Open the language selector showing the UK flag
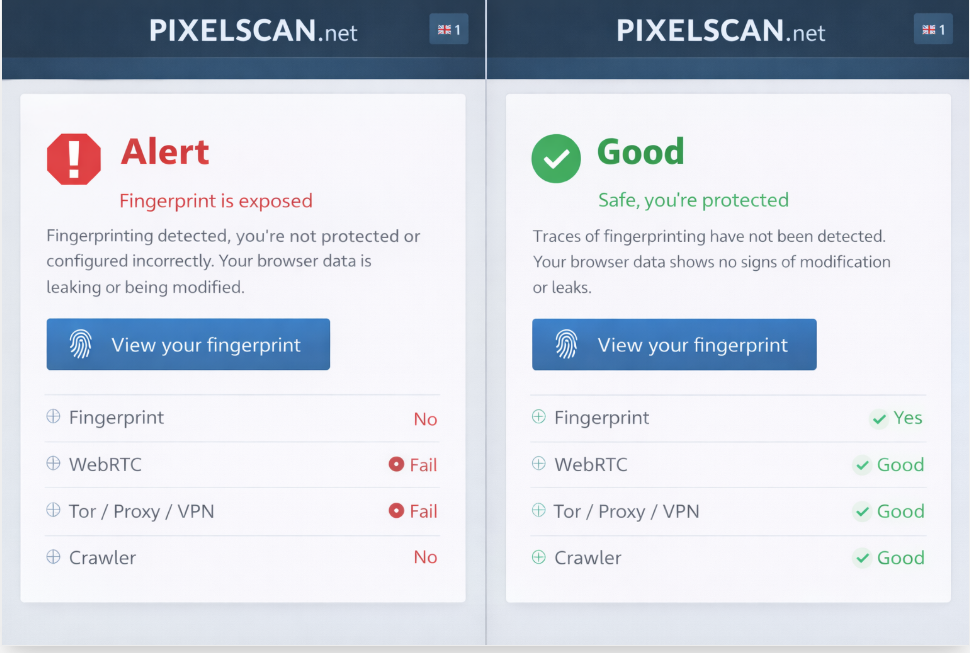Image resolution: width=970 pixels, height=653 pixels. [448, 29]
